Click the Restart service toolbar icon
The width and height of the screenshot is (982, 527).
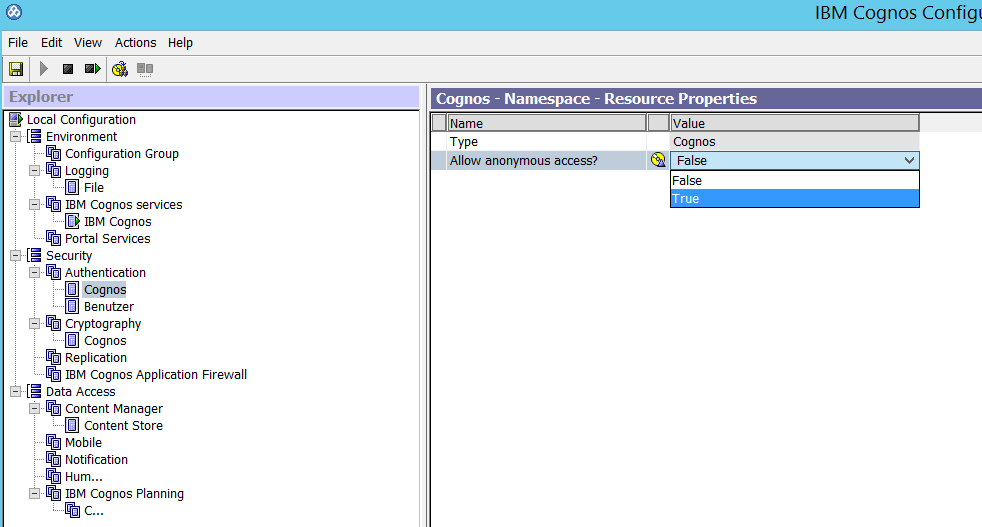tap(92, 69)
